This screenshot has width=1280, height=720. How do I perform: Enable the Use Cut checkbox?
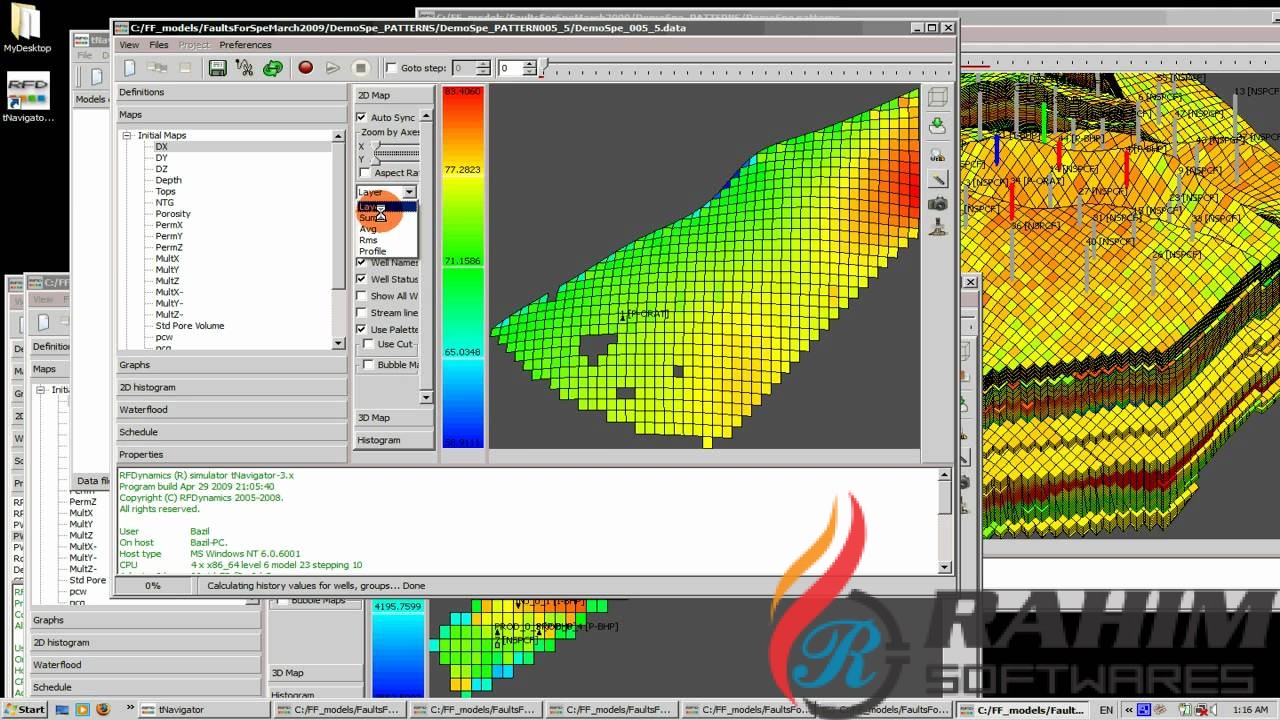tap(369, 344)
